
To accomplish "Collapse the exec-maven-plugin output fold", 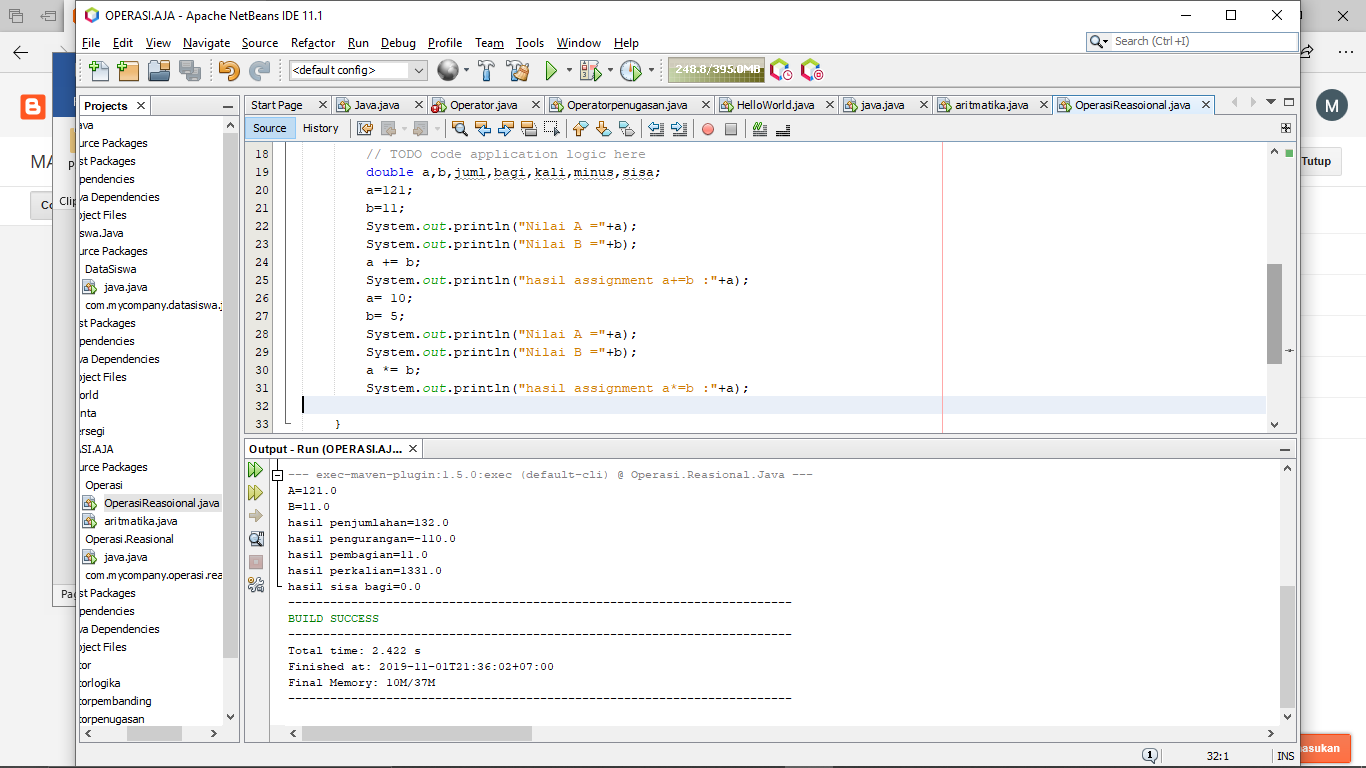I will pyautogui.click(x=279, y=475).
